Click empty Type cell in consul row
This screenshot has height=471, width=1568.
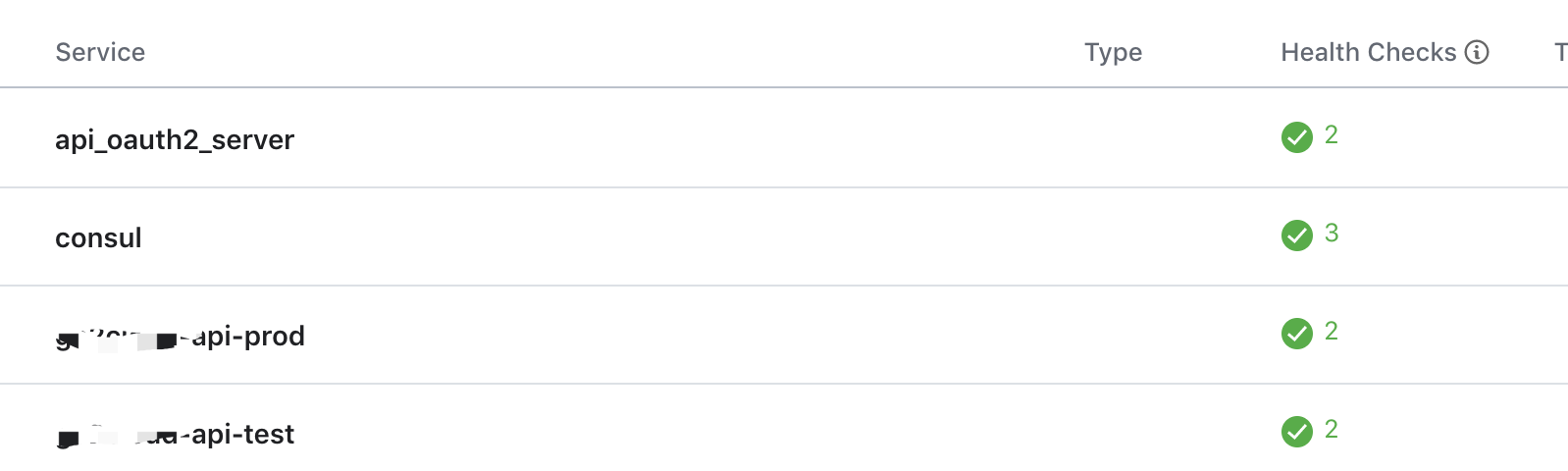click(1113, 236)
